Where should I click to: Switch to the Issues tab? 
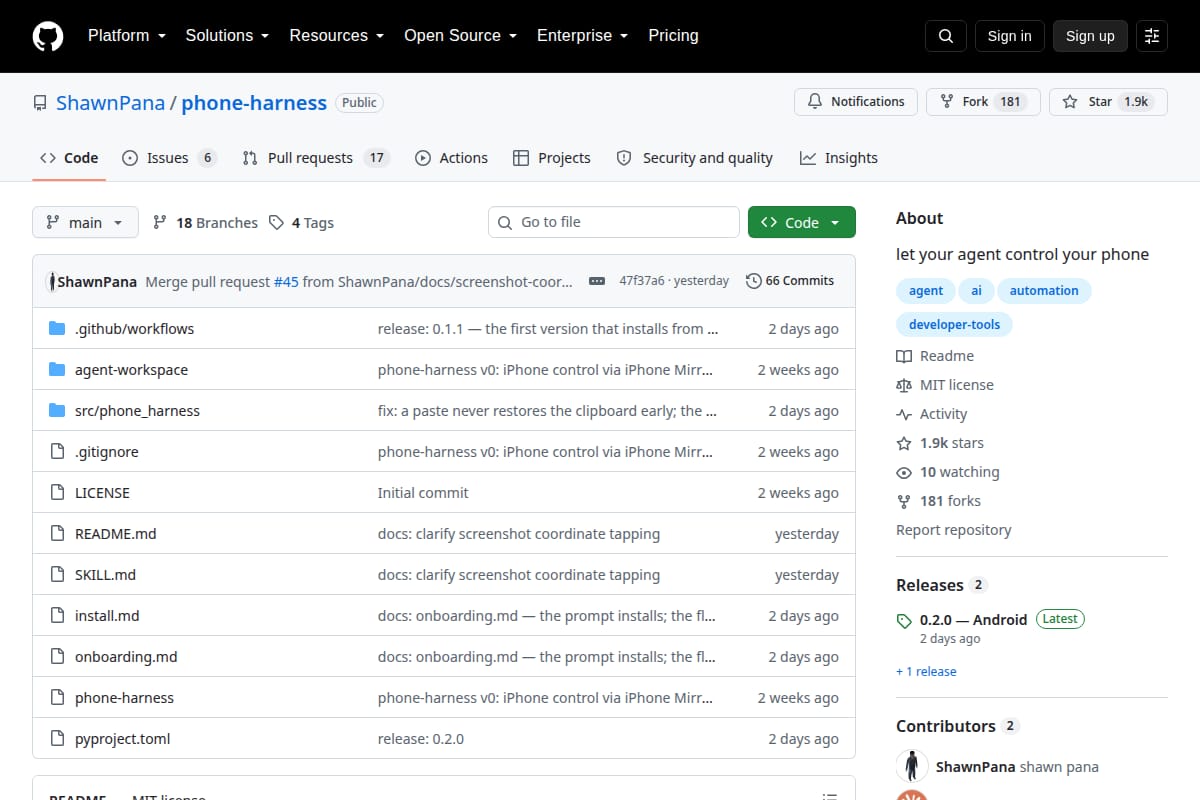[169, 158]
